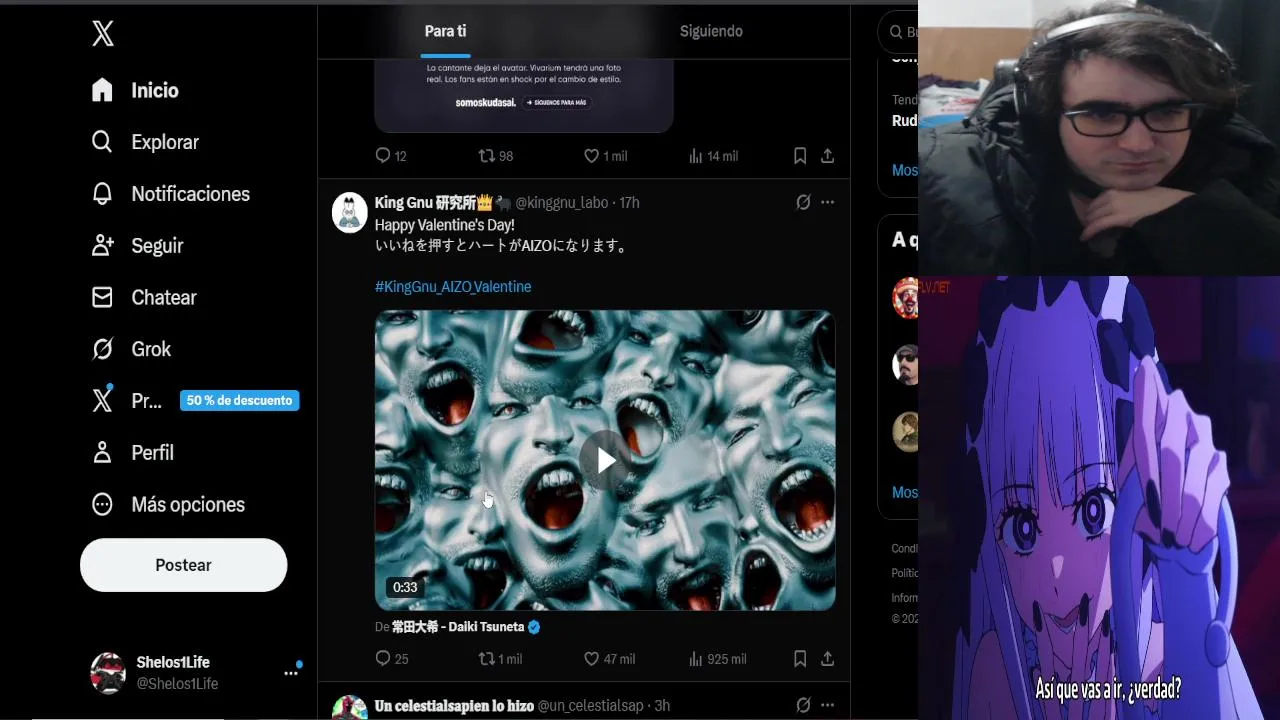Like the post with 1 mil likes

(x=605, y=156)
